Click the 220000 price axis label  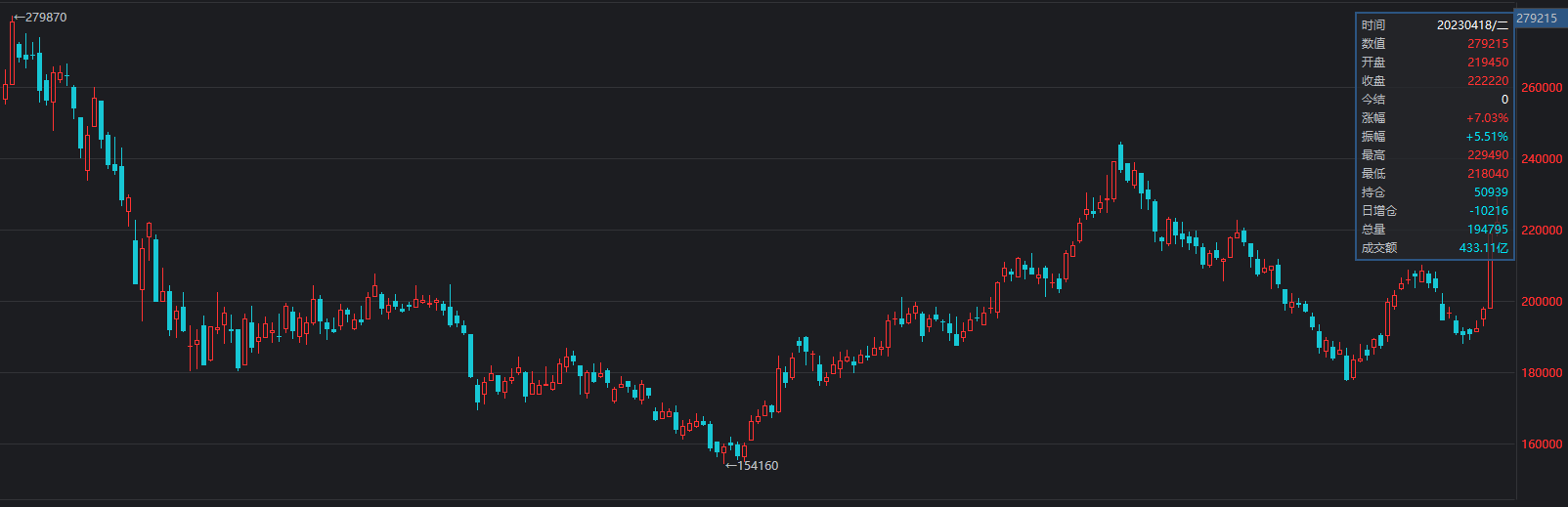click(1542, 231)
